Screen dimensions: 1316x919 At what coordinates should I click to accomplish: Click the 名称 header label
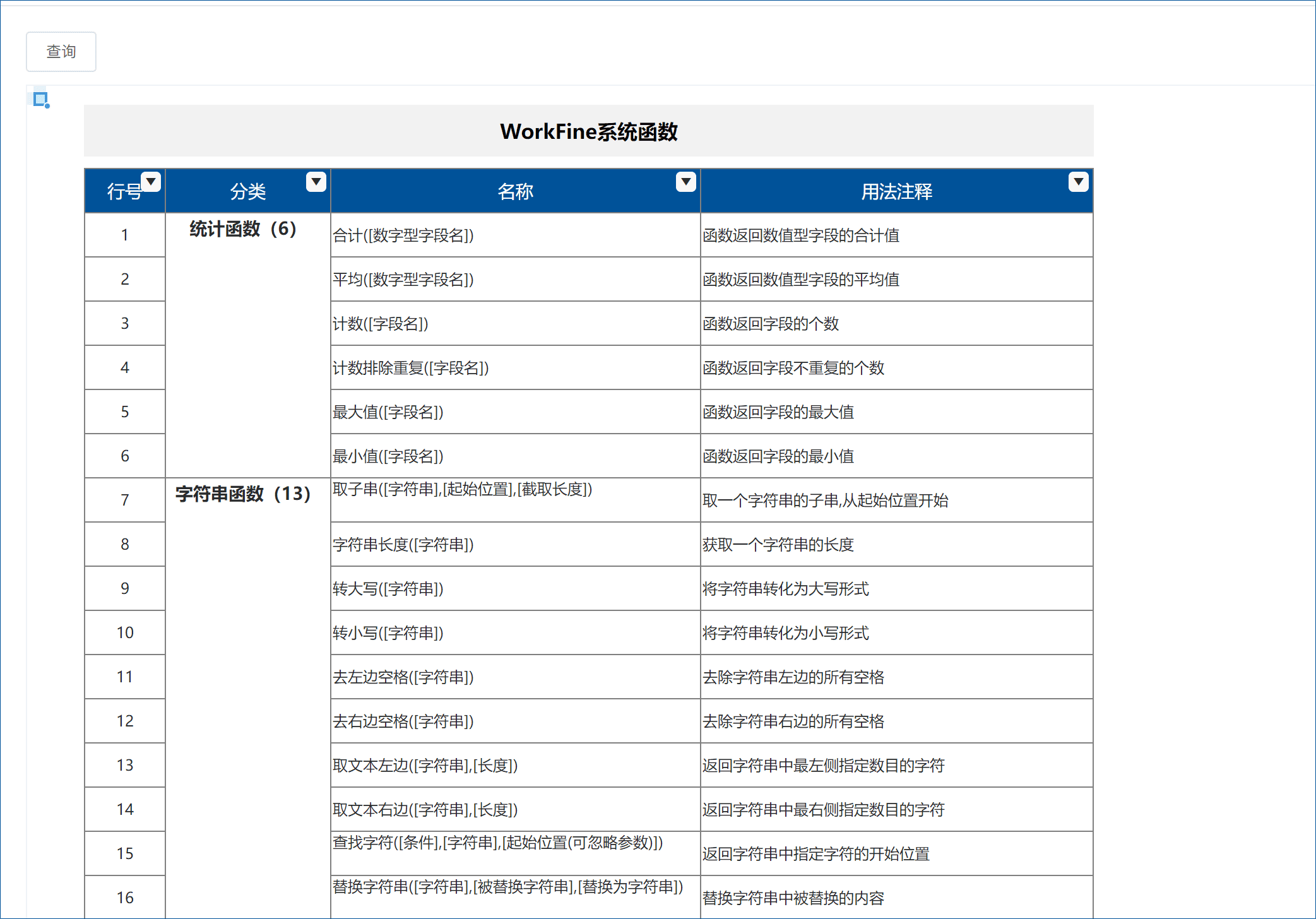(516, 191)
